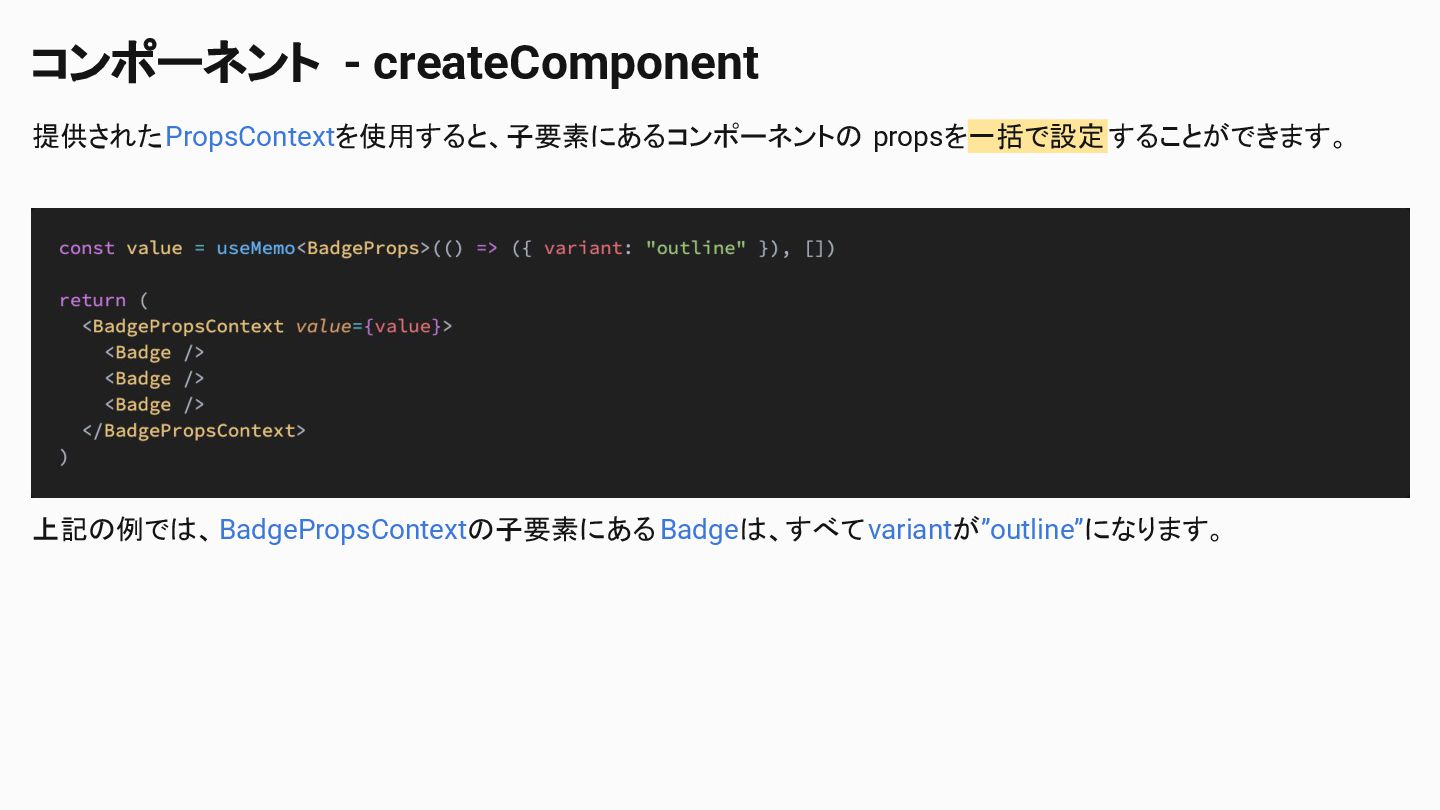This screenshot has height=810, width=1440.
Task: Click the third Badge tag in code
Action: click(143, 404)
